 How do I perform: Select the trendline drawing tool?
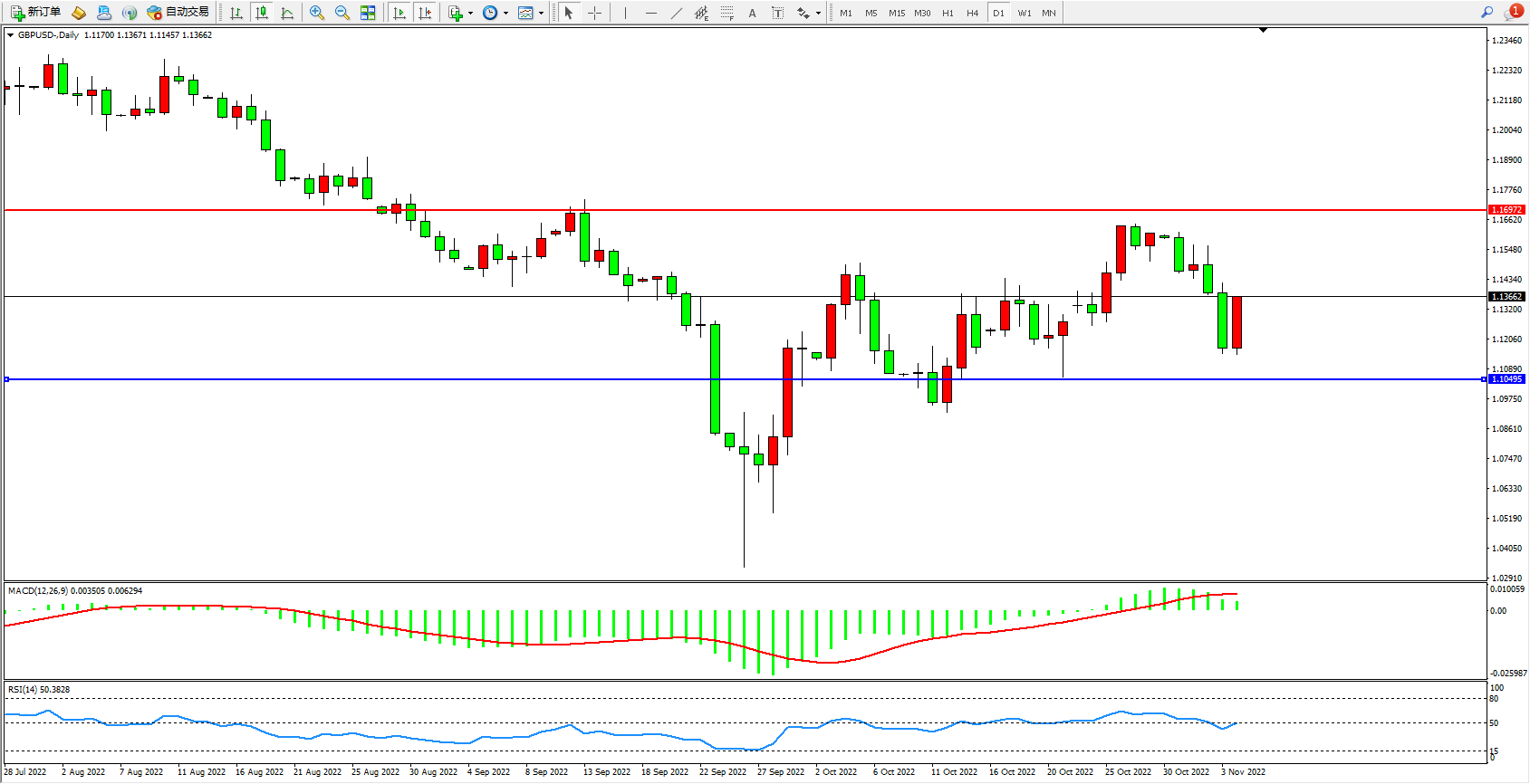(676, 13)
